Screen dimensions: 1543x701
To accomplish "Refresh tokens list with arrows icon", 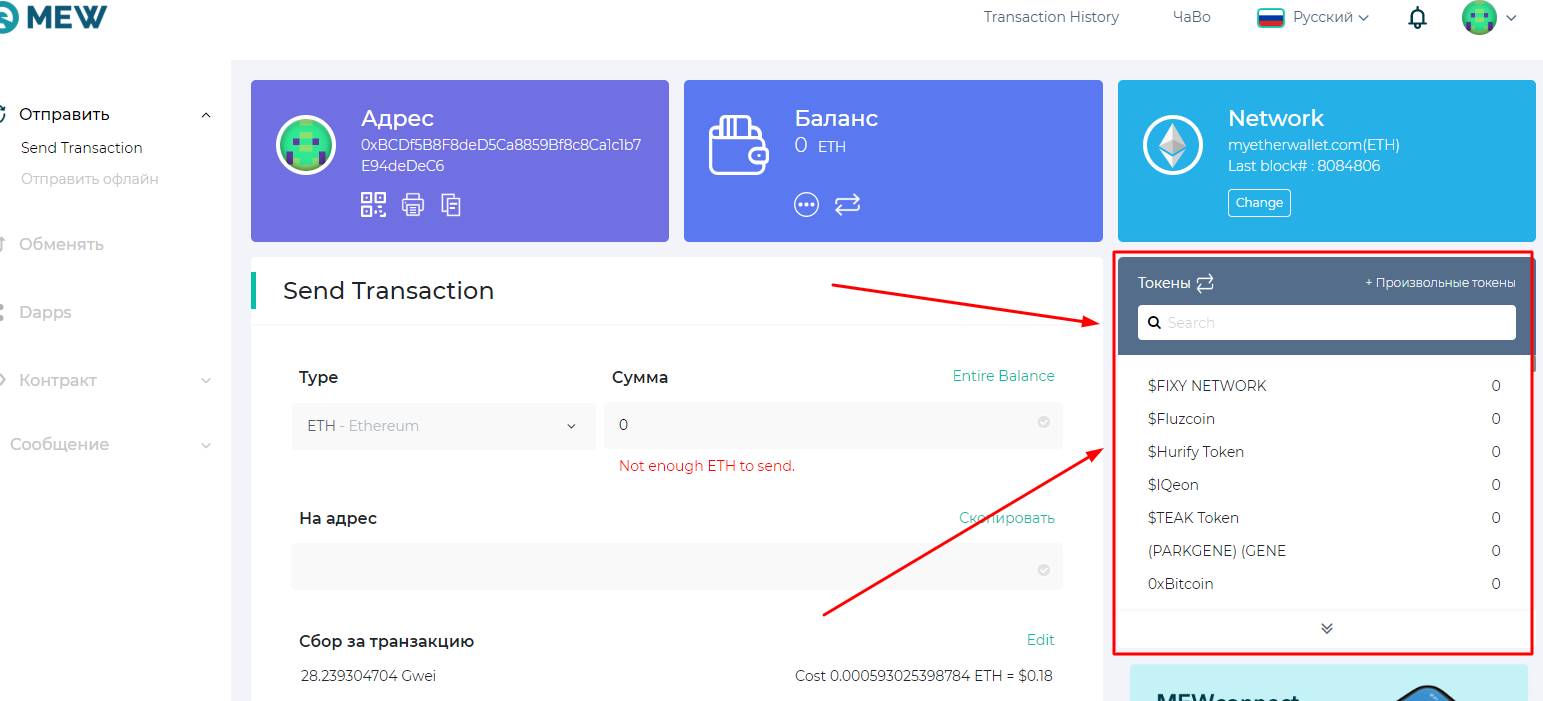I will (1205, 283).
